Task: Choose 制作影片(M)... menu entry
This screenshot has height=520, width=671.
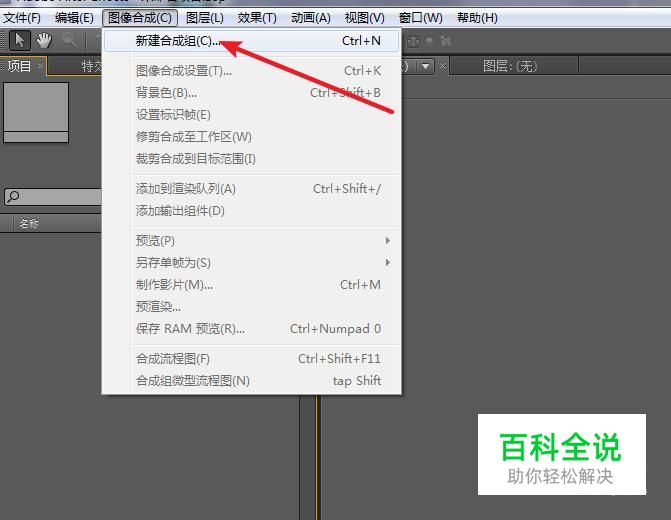Action: (252, 285)
